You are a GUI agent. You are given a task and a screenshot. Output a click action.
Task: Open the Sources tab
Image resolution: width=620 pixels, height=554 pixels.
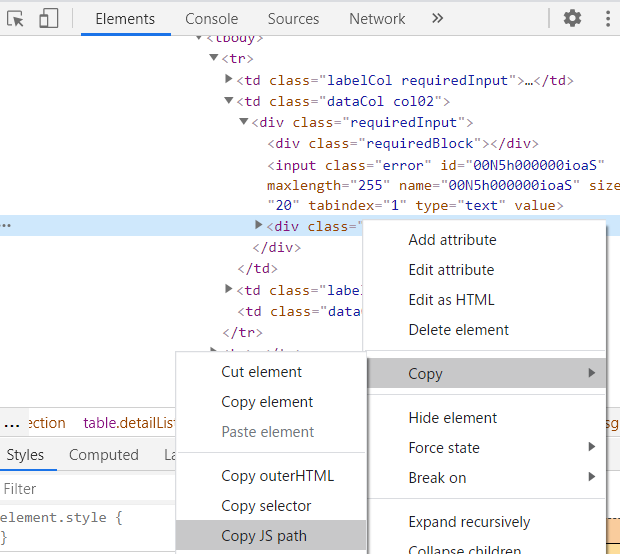pos(293,19)
